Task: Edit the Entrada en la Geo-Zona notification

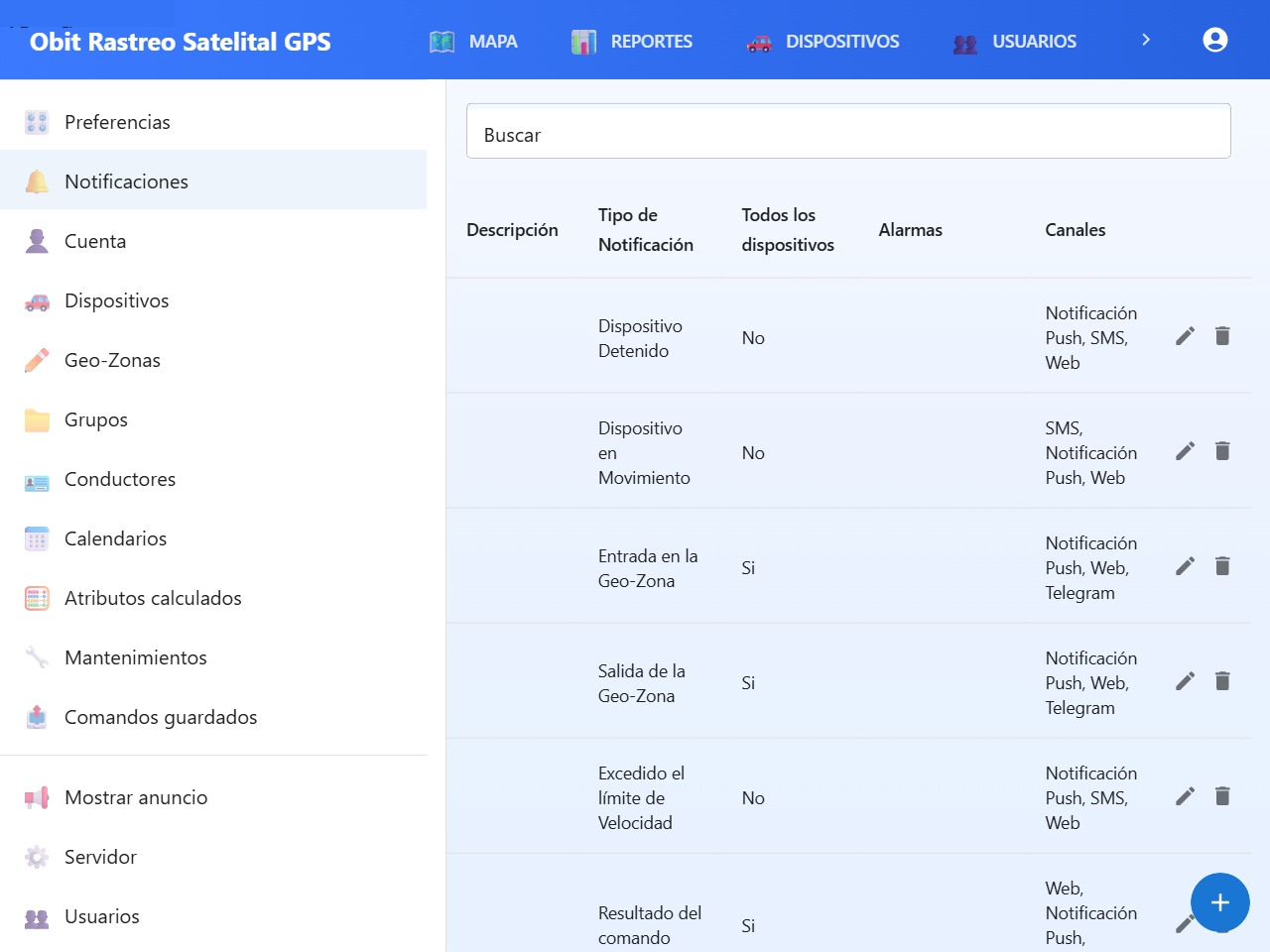Action: pyautogui.click(x=1185, y=566)
